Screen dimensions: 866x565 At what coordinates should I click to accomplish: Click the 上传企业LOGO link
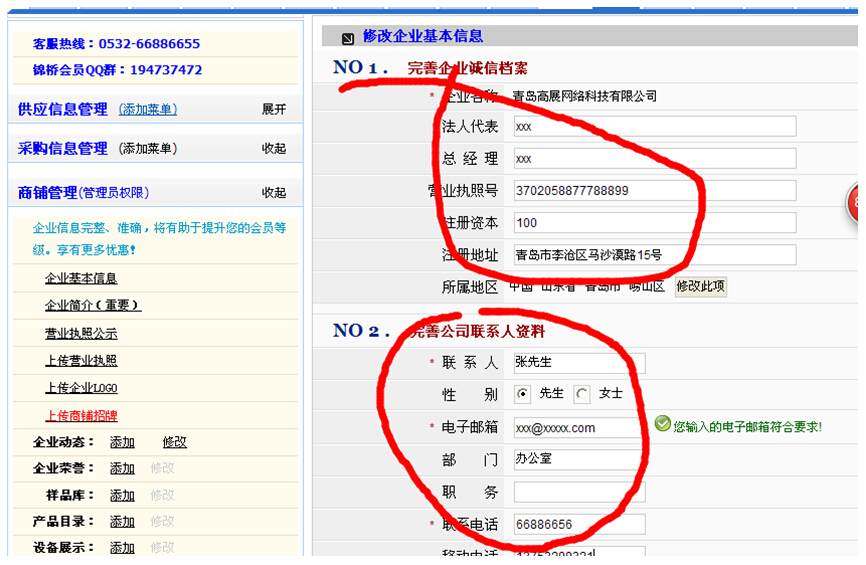[x=81, y=388]
